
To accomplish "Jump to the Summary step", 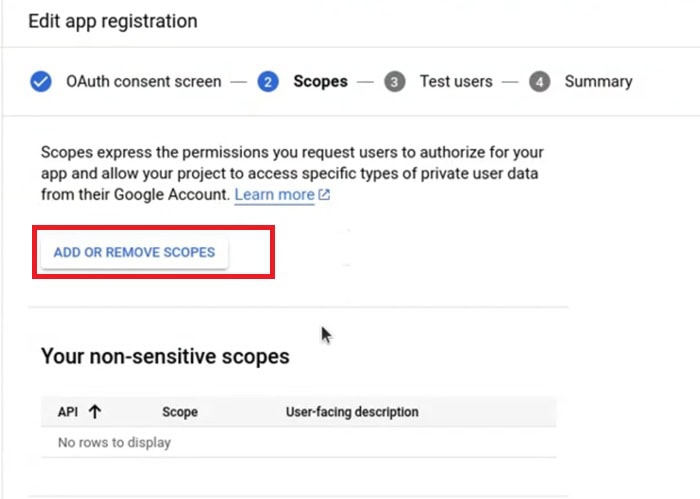I will tap(599, 82).
